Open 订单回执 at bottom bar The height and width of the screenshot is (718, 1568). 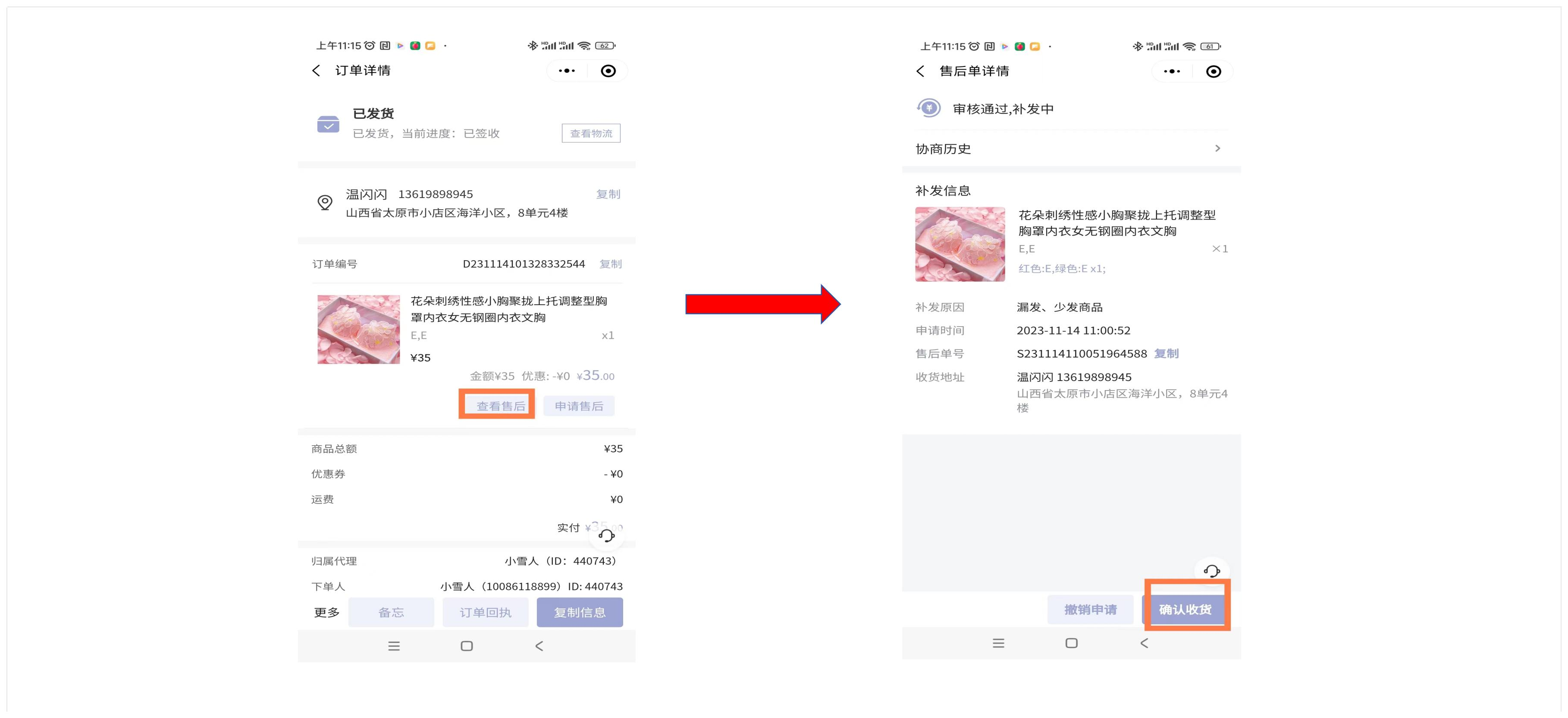485,612
